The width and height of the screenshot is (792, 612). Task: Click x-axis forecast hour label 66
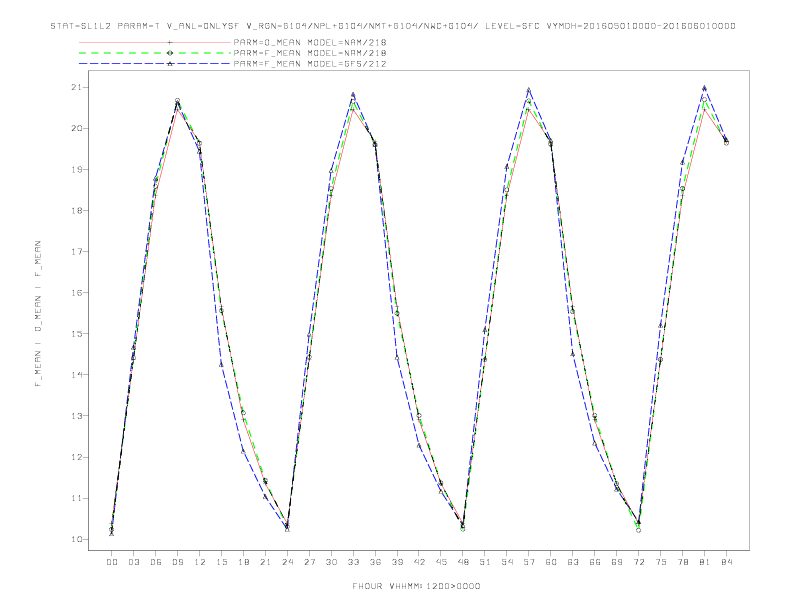[x=595, y=562]
